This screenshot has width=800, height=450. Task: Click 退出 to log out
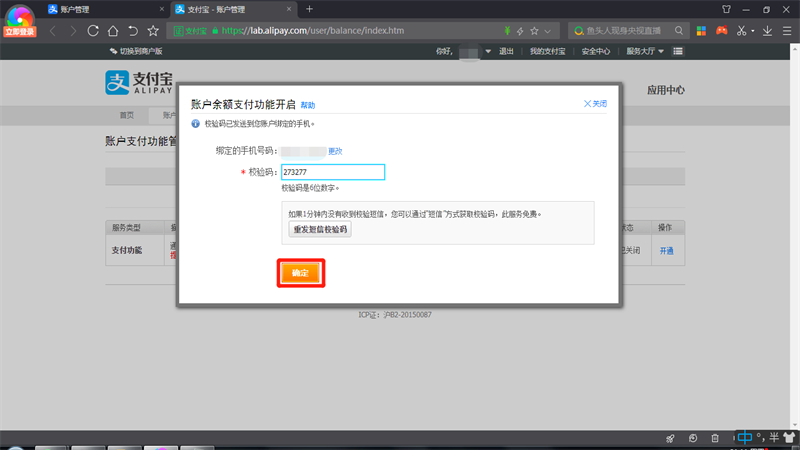[506, 51]
